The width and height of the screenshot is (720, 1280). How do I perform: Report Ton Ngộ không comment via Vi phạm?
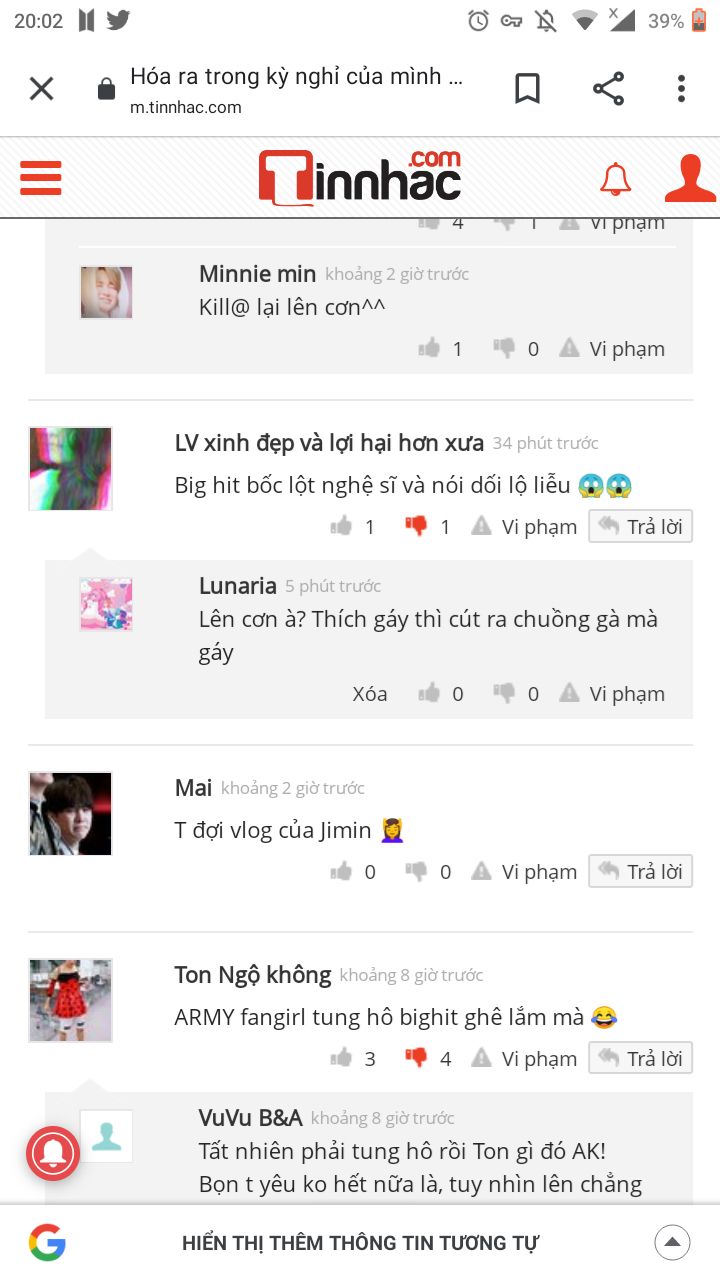tap(526, 1058)
